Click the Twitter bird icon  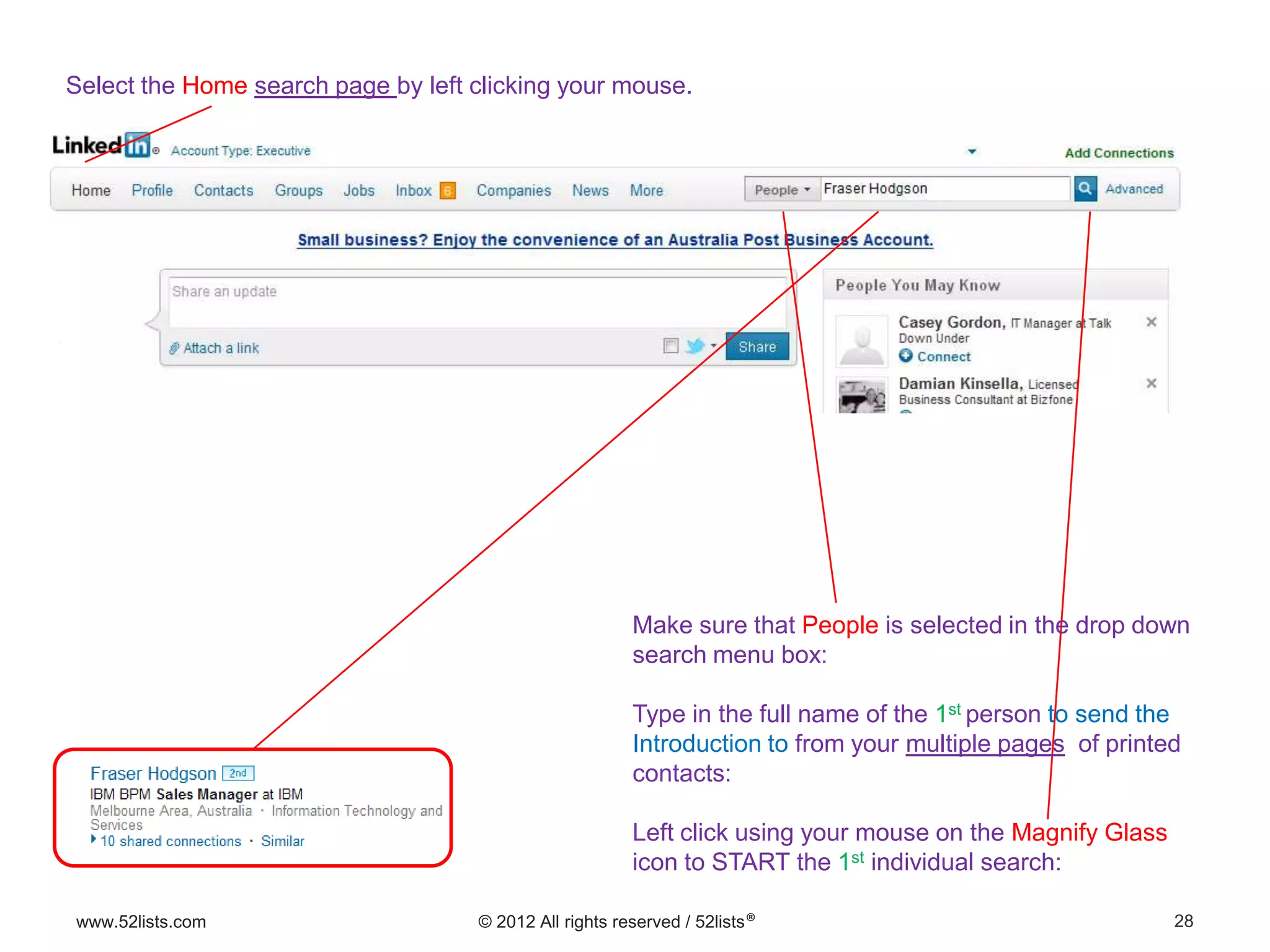tap(695, 346)
